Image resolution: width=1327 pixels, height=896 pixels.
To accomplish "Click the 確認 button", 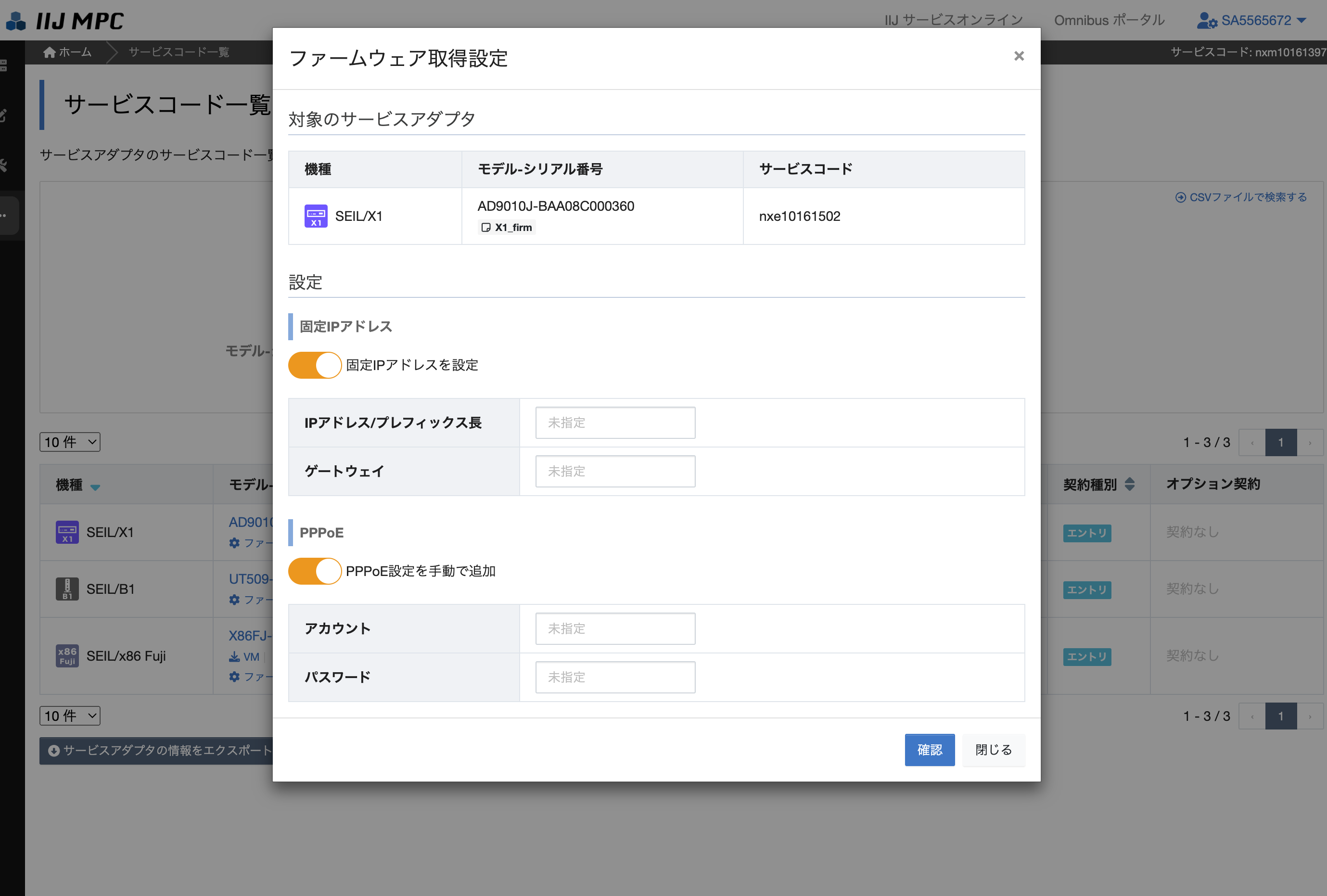I will [x=930, y=750].
